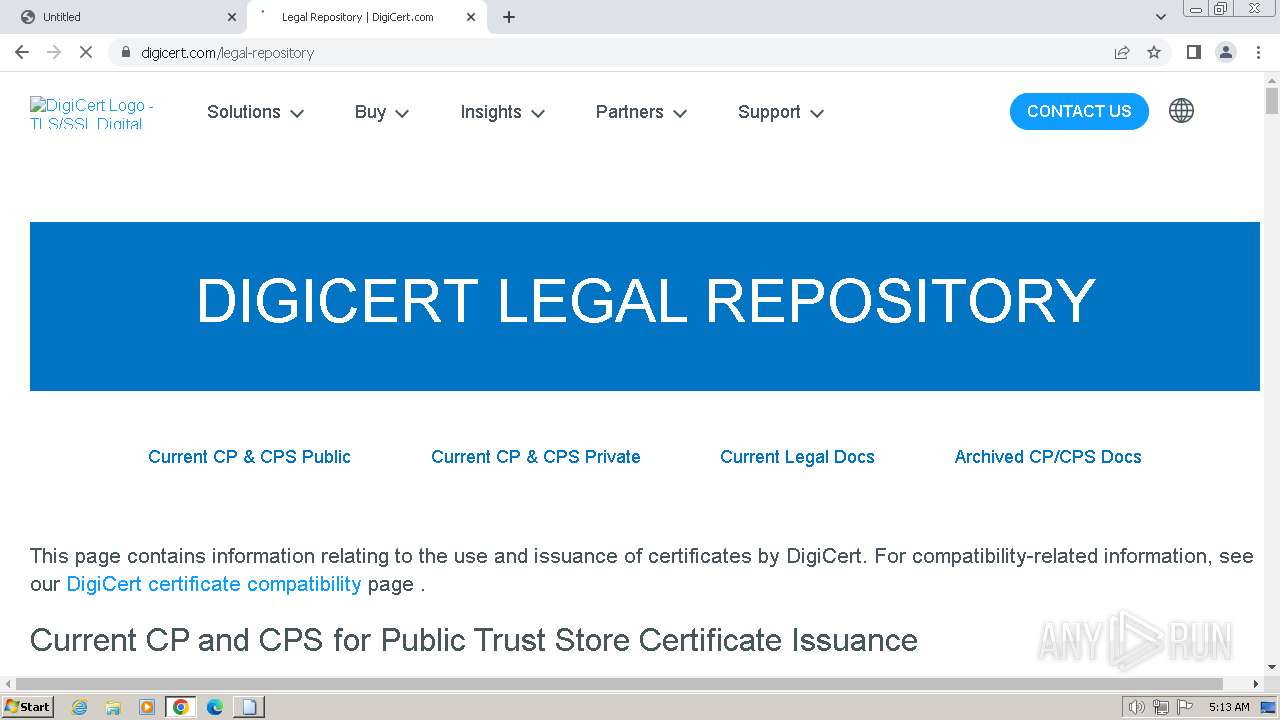Click the browser back arrow
Viewport: 1280px width, 720px height.
click(x=22, y=52)
